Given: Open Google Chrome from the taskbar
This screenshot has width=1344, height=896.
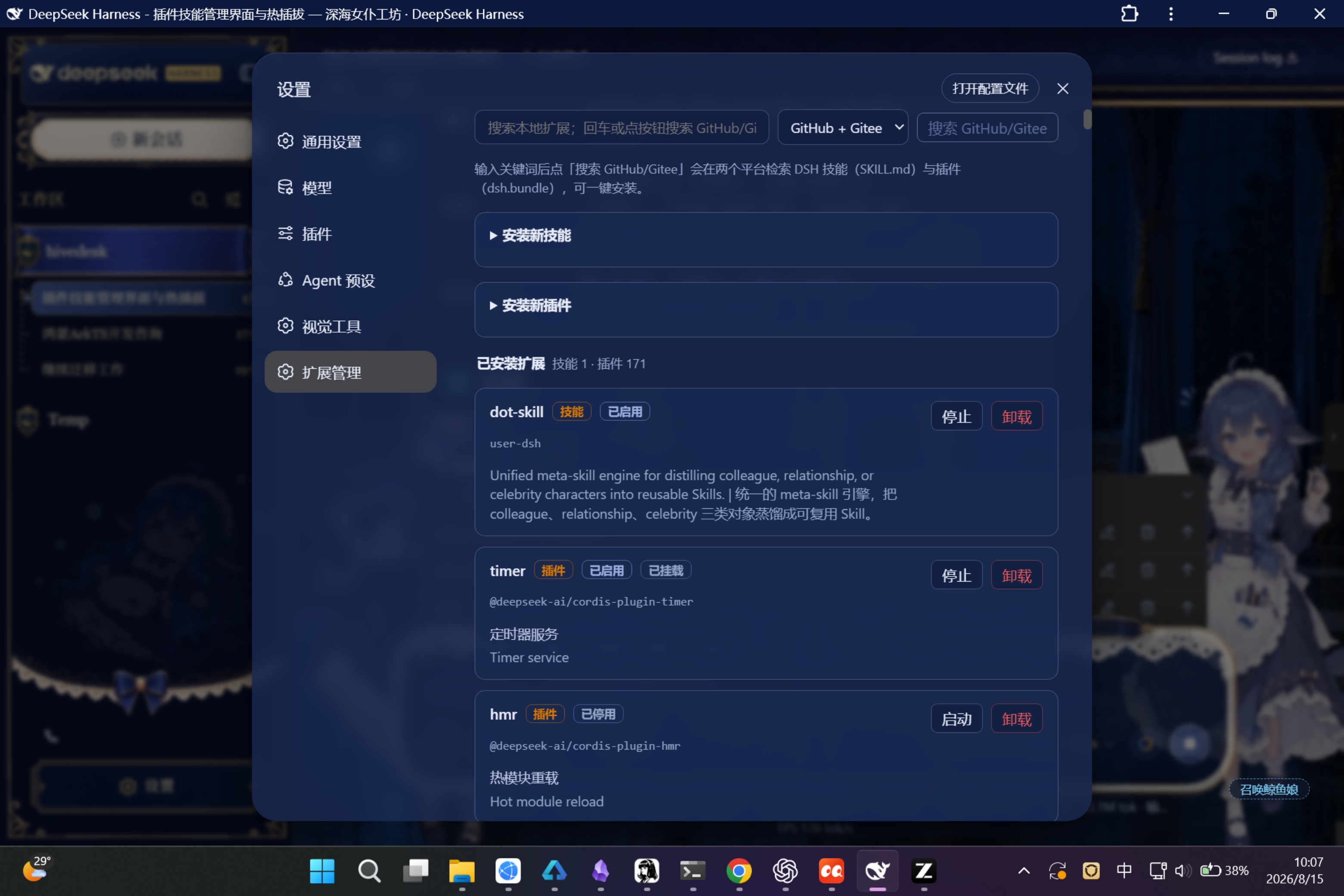Looking at the screenshot, I should pos(739,871).
